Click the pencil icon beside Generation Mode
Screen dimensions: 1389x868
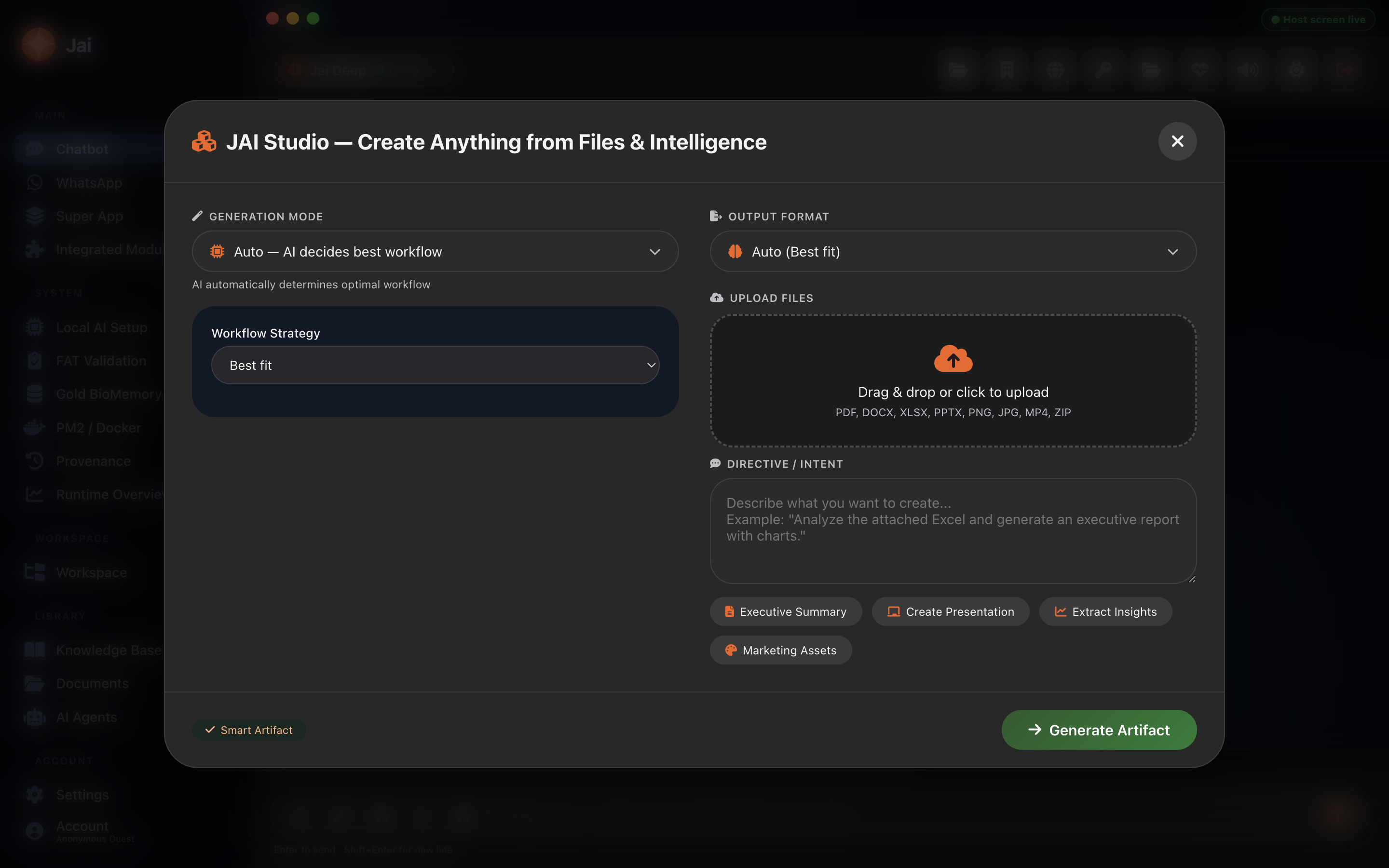[197, 216]
